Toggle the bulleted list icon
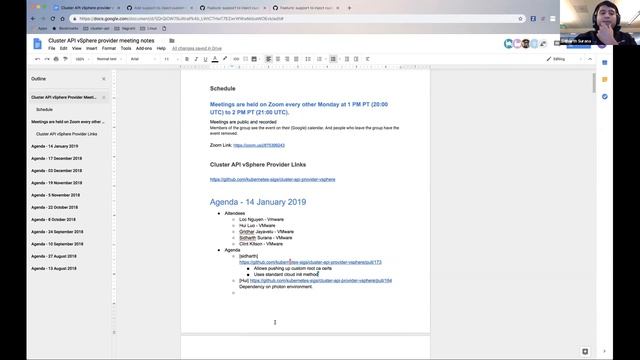Image resolution: width=640 pixels, height=360 pixels. coord(333,59)
